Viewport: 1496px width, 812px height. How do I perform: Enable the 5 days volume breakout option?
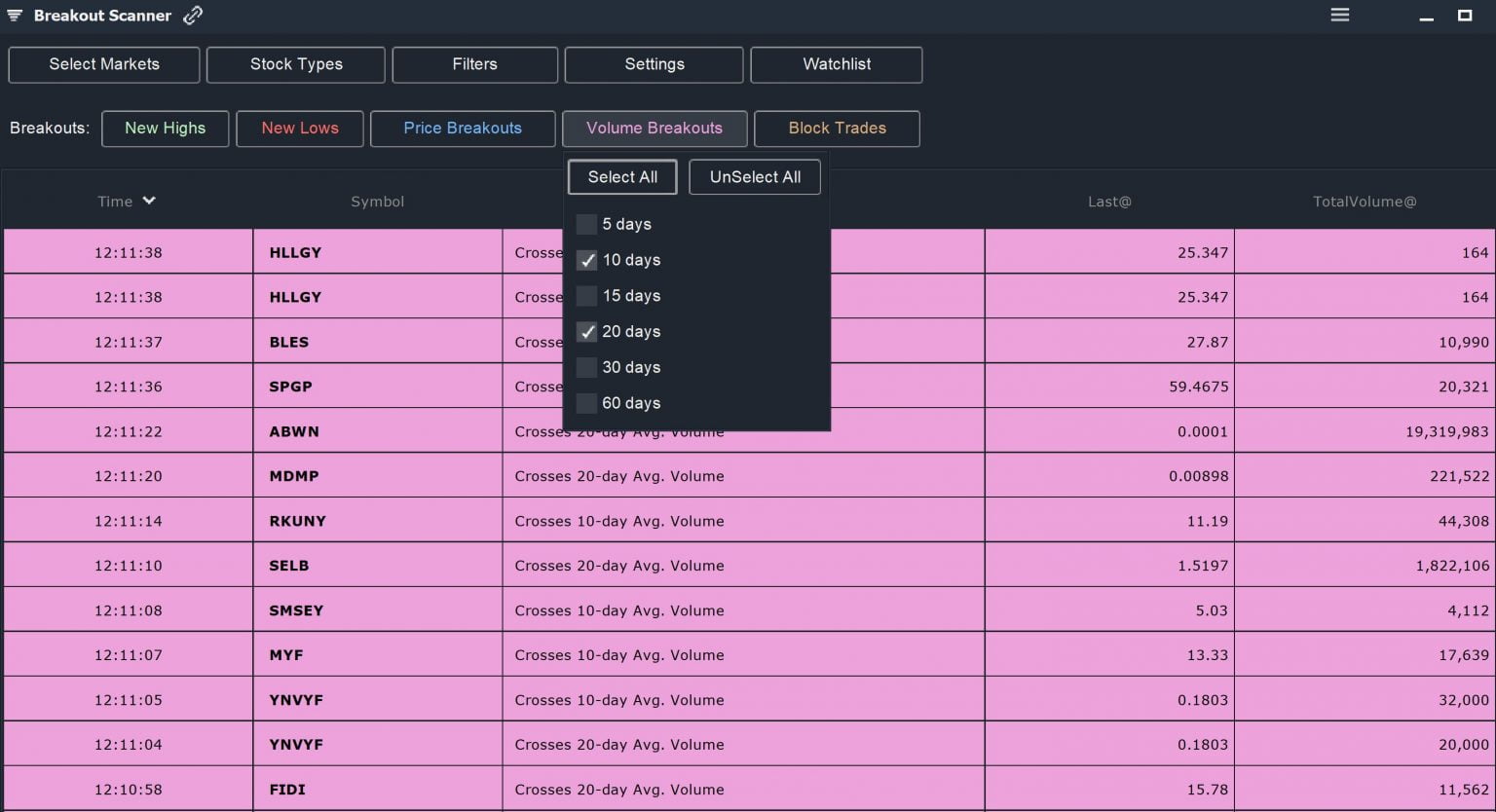[x=586, y=224]
